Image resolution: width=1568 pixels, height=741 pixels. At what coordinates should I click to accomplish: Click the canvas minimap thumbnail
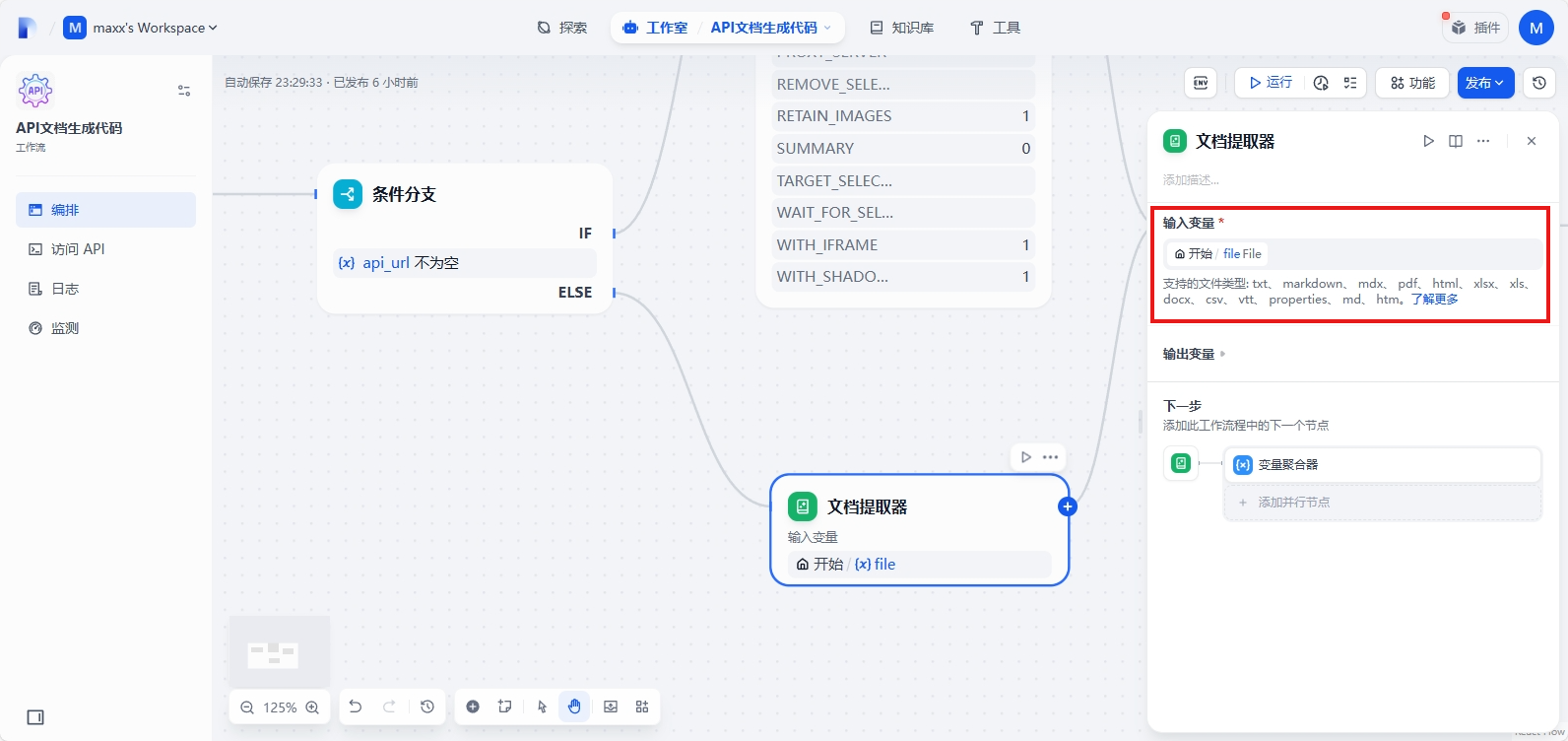click(279, 651)
